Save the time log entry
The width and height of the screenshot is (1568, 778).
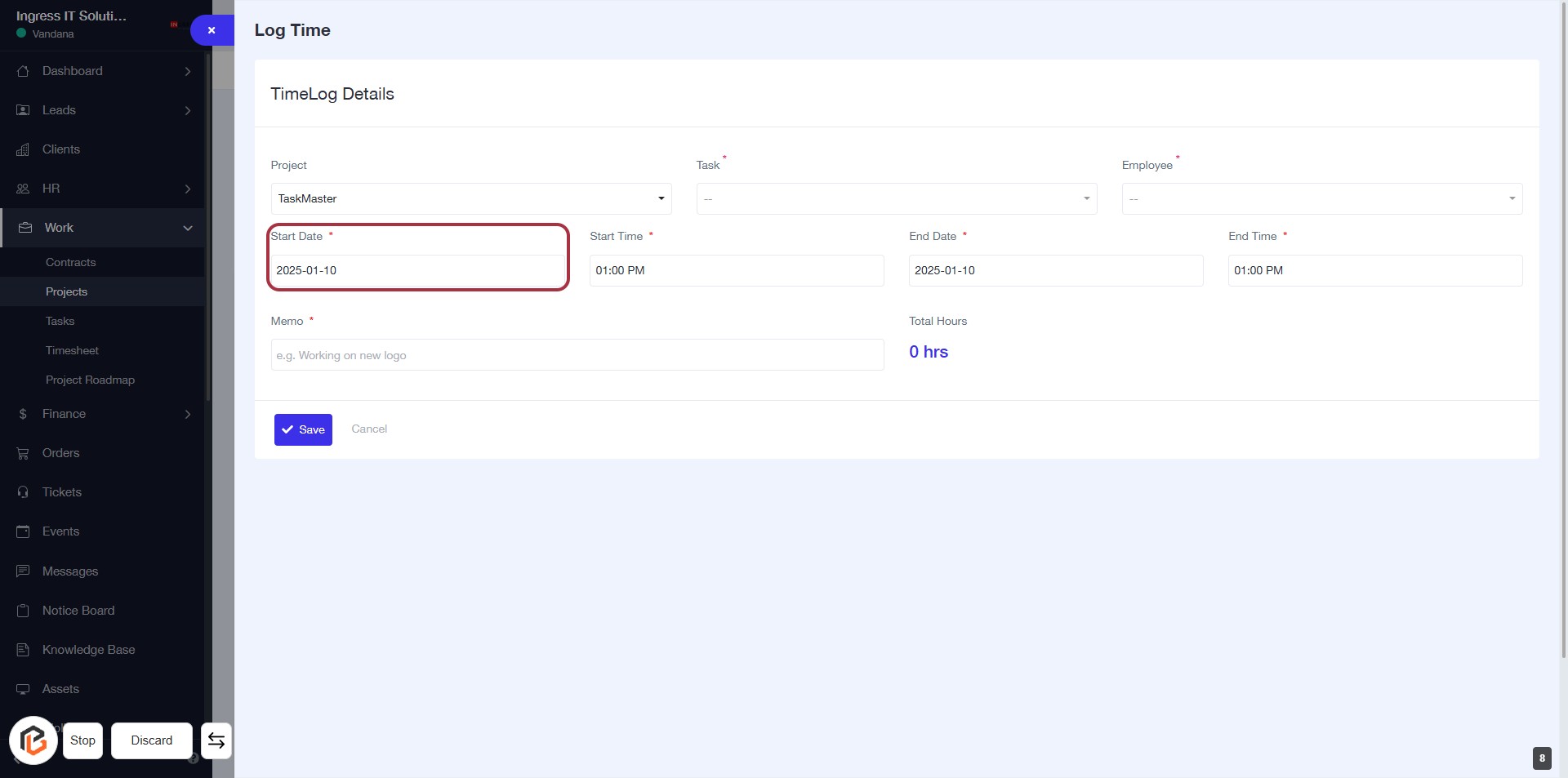tap(303, 429)
